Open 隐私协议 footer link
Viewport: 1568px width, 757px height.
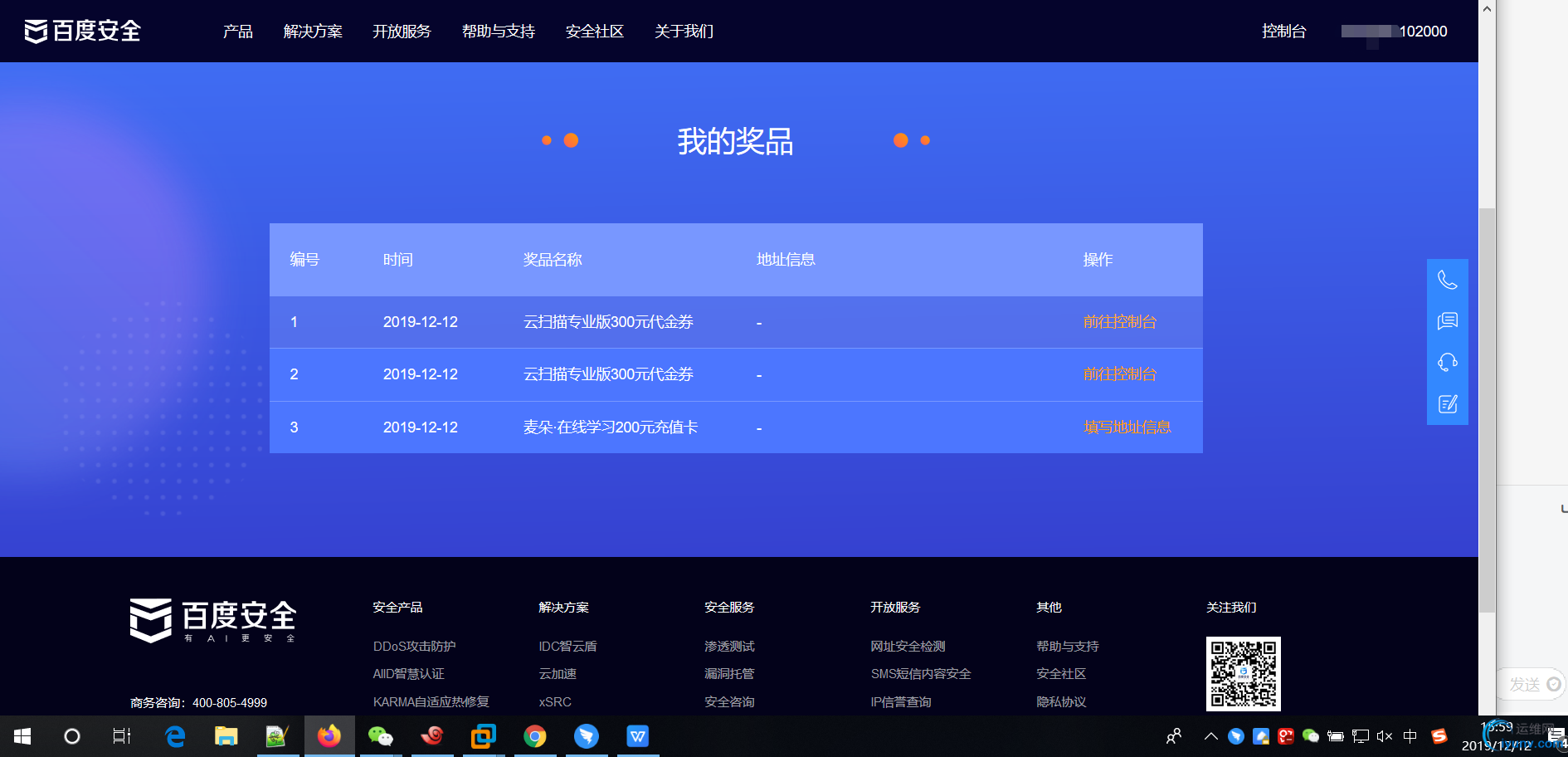click(x=1061, y=702)
